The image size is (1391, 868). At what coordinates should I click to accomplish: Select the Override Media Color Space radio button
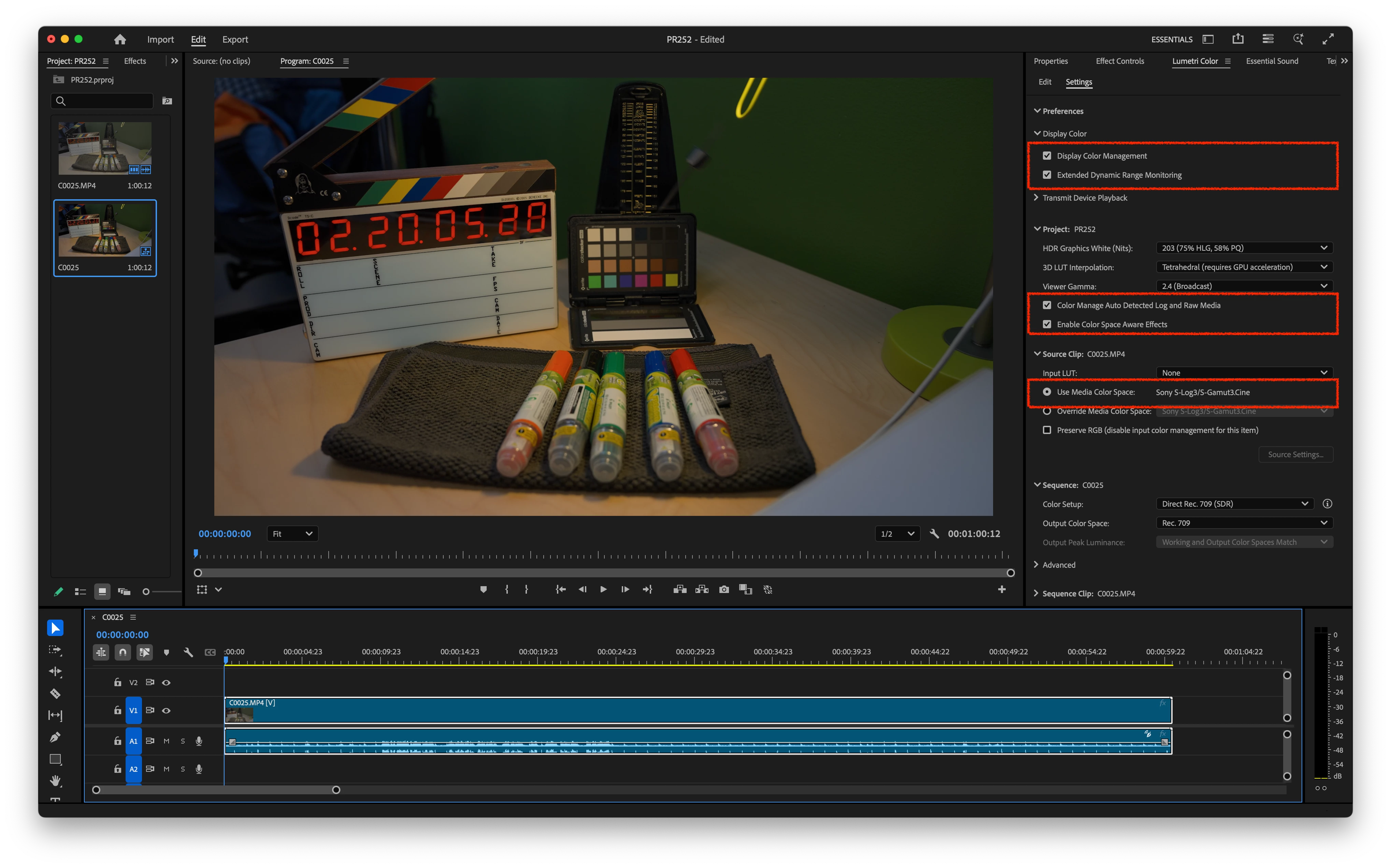click(x=1047, y=411)
